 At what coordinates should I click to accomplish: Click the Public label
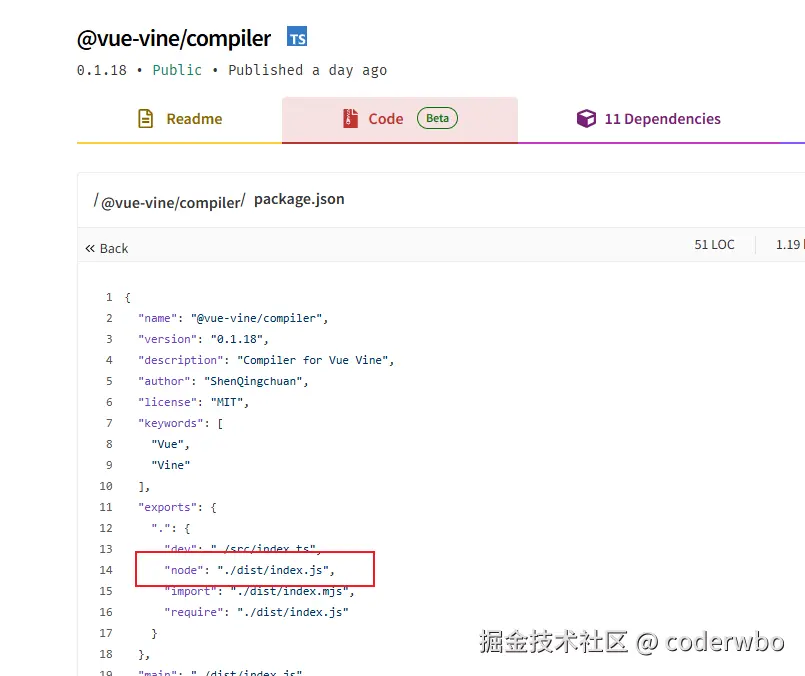pyautogui.click(x=177, y=70)
